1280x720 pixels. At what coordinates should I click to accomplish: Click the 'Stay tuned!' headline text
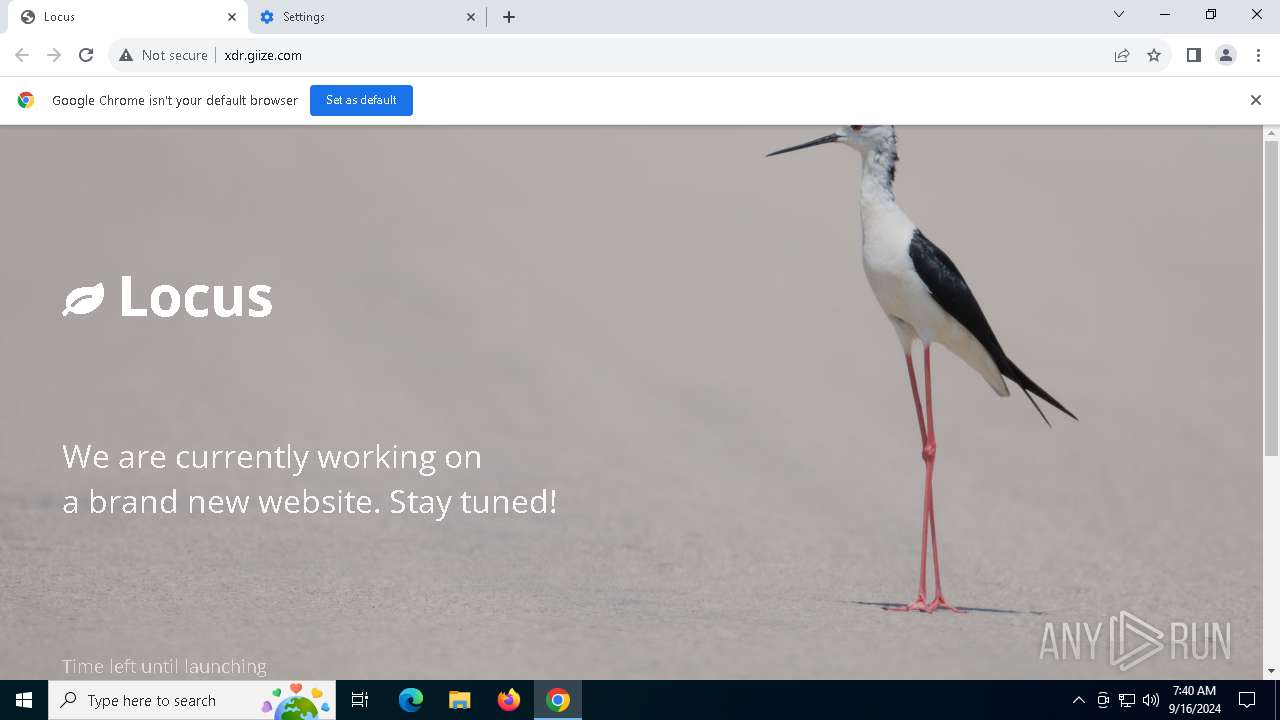pos(473,501)
